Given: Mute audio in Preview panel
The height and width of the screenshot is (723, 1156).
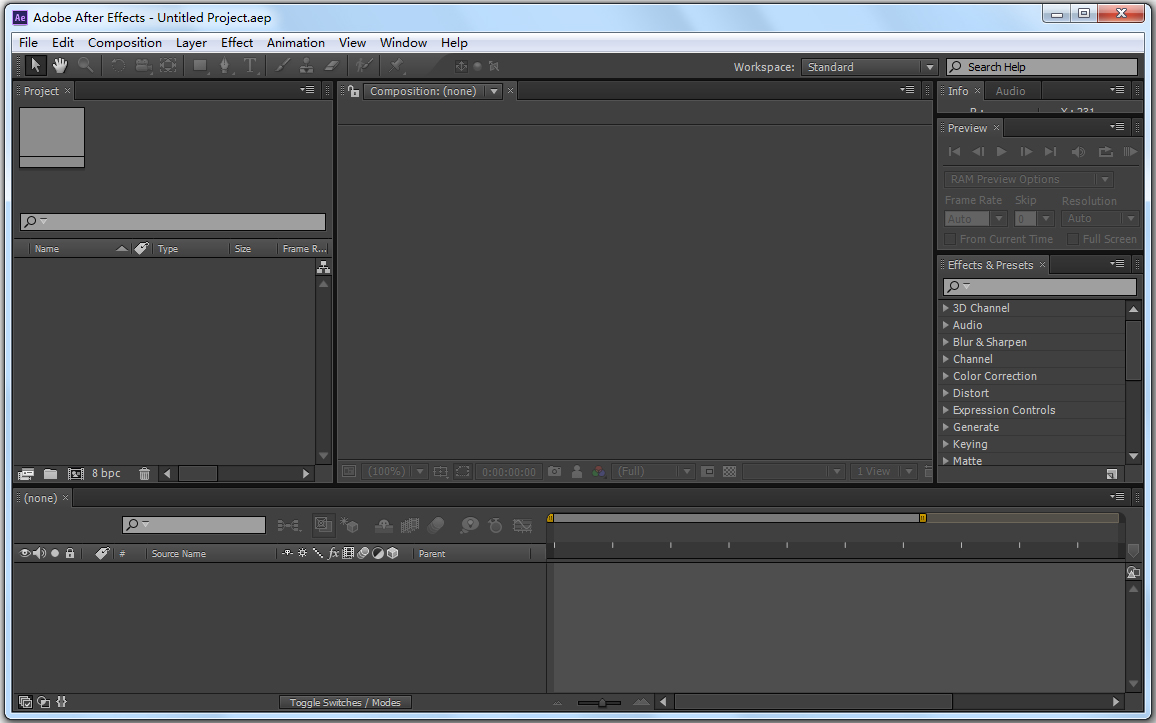Looking at the screenshot, I should [x=1078, y=152].
